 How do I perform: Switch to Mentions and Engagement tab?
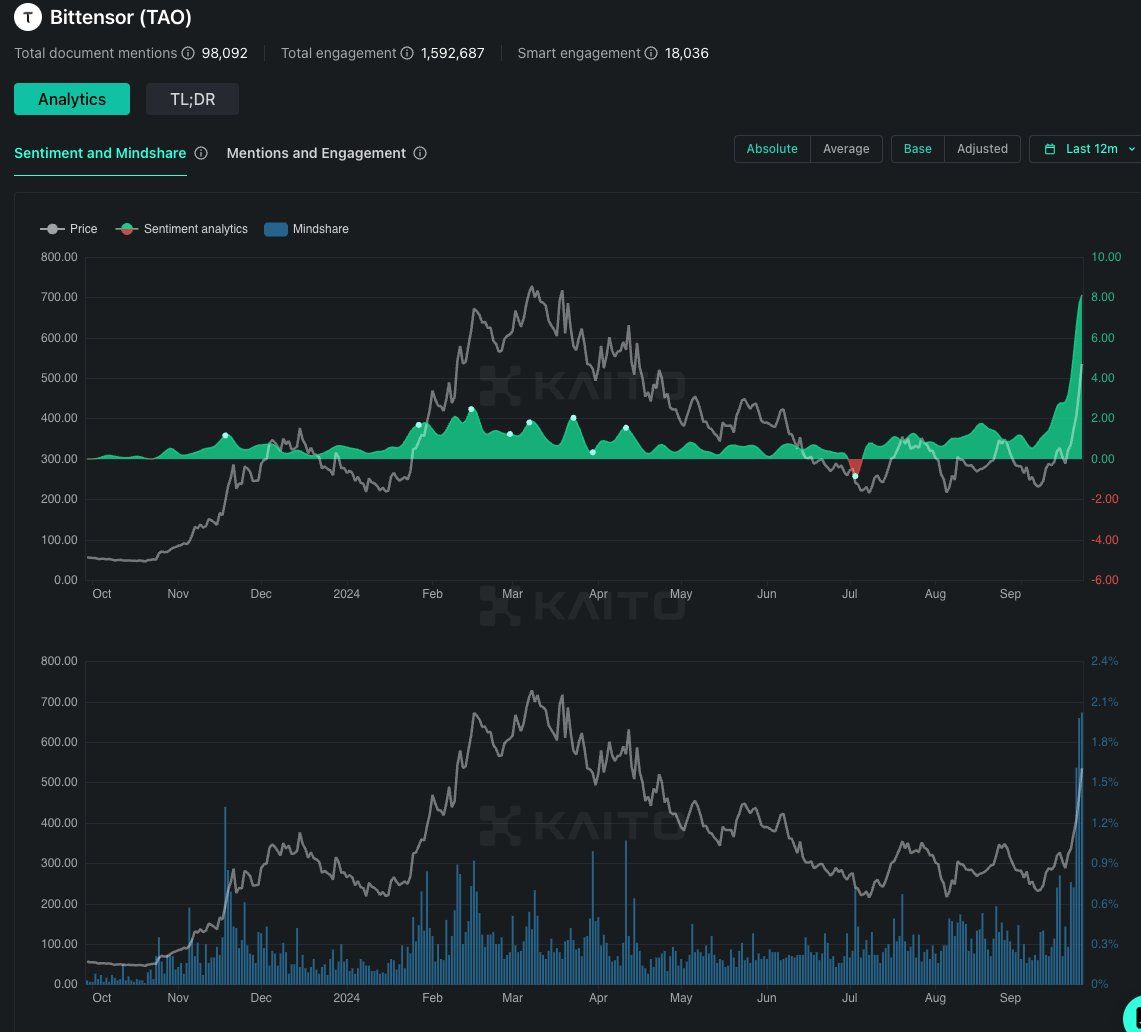pyautogui.click(x=316, y=153)
